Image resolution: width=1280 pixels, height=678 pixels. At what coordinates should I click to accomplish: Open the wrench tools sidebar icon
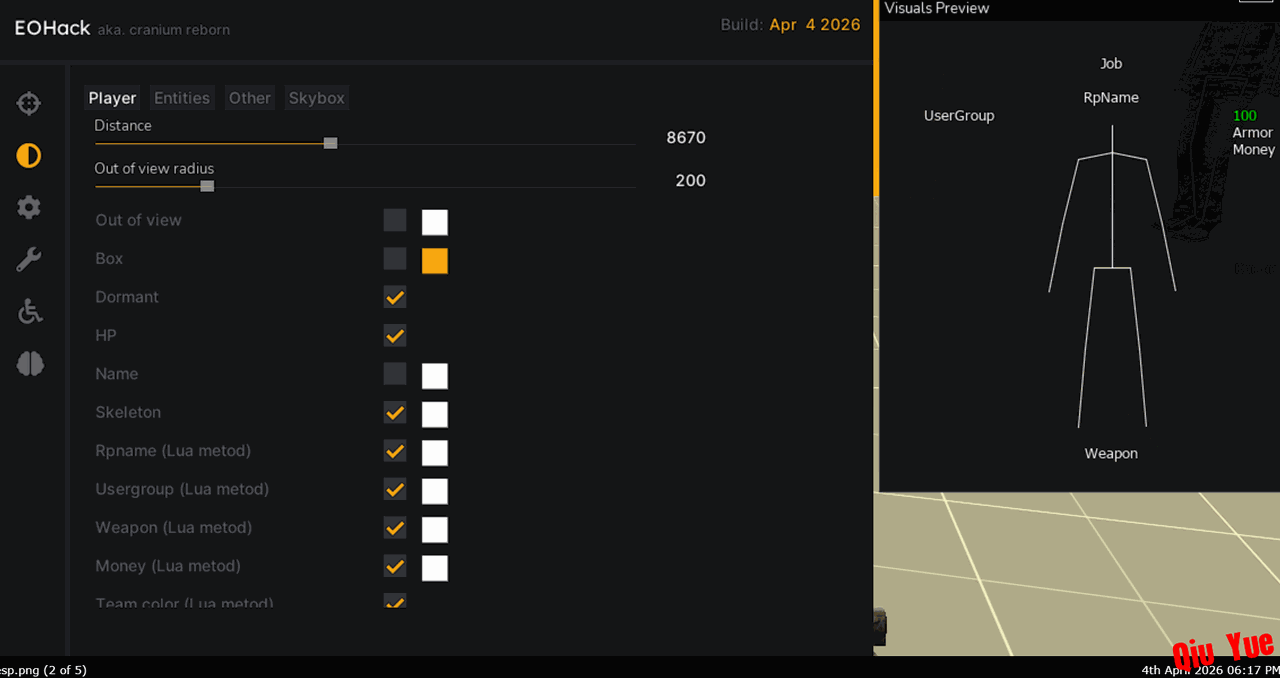coord(29,260)
